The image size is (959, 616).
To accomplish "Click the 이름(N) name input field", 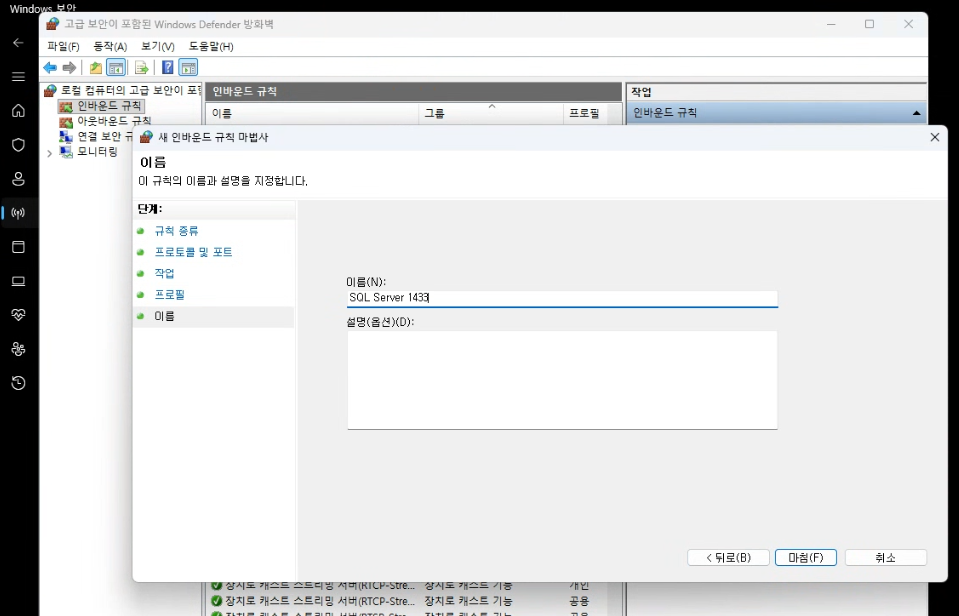I will point(562,298).
